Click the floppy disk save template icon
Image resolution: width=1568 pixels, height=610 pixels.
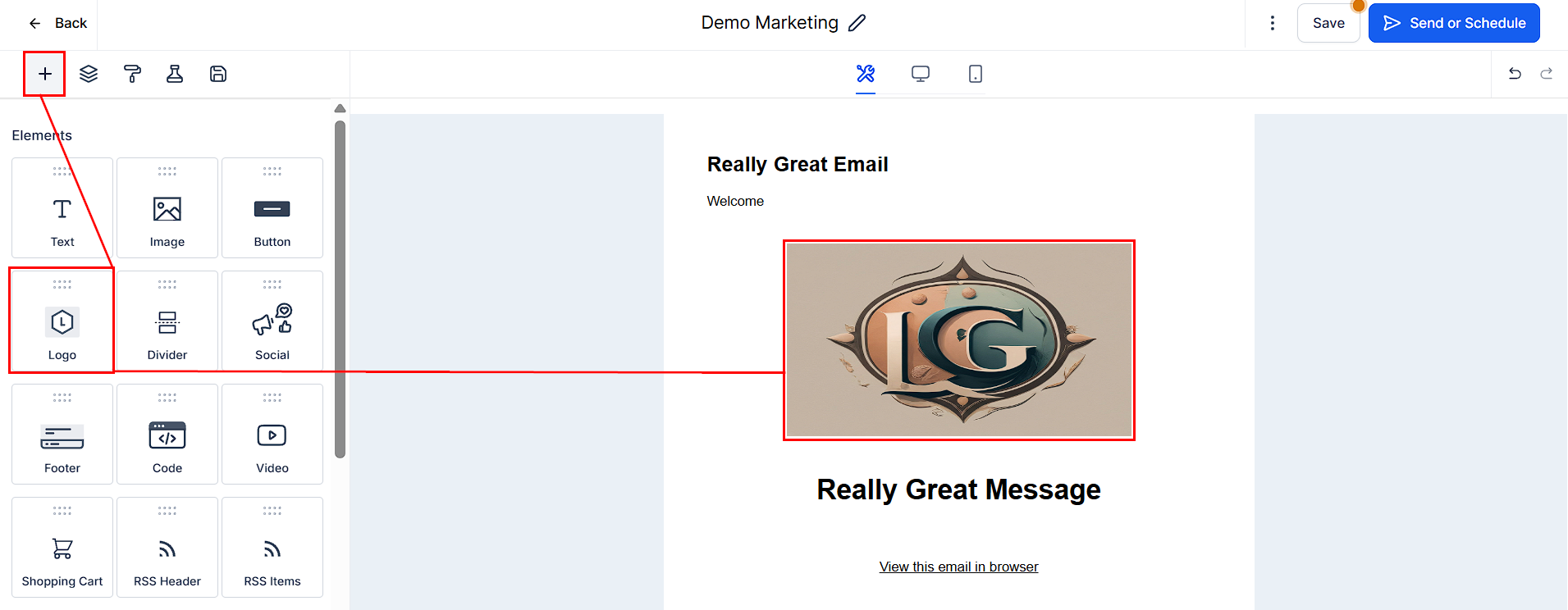tap(218, 74)
